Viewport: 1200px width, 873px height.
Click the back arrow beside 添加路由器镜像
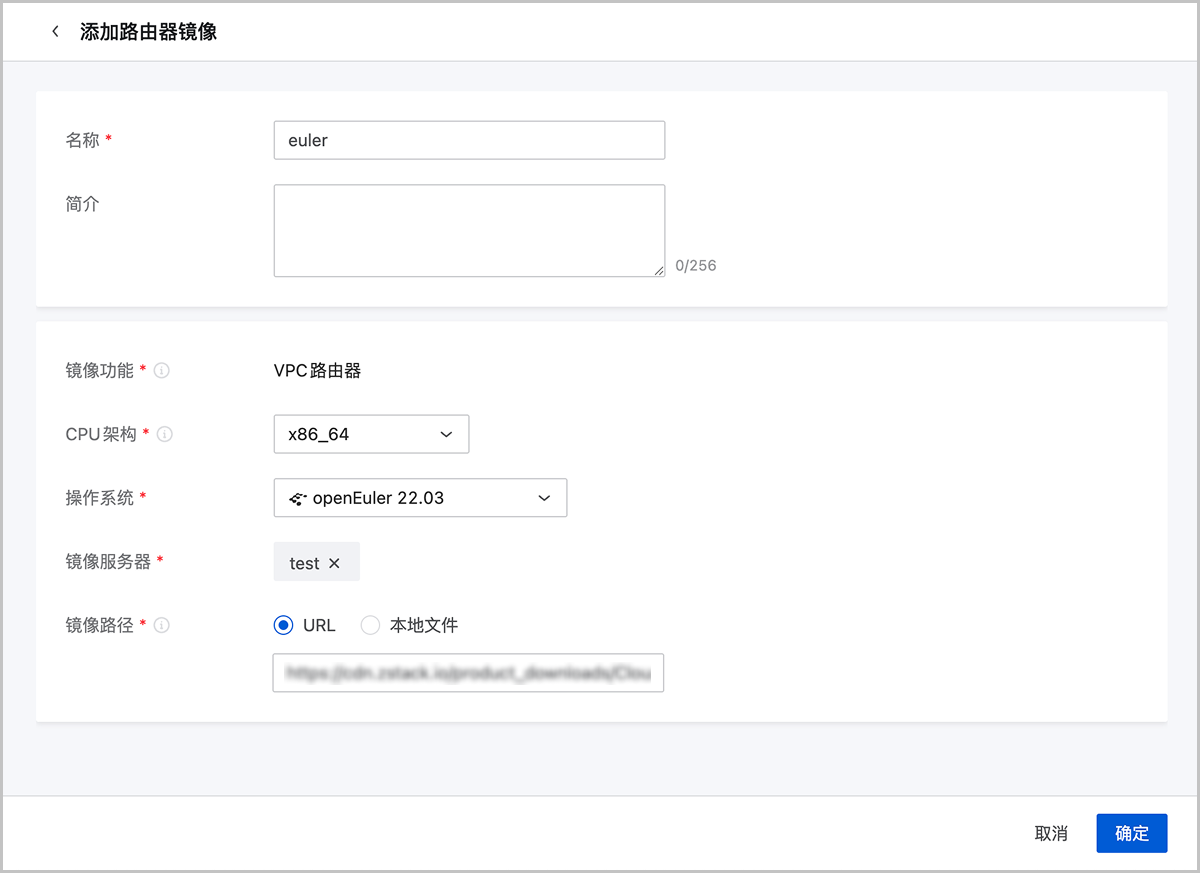(55, 32)
